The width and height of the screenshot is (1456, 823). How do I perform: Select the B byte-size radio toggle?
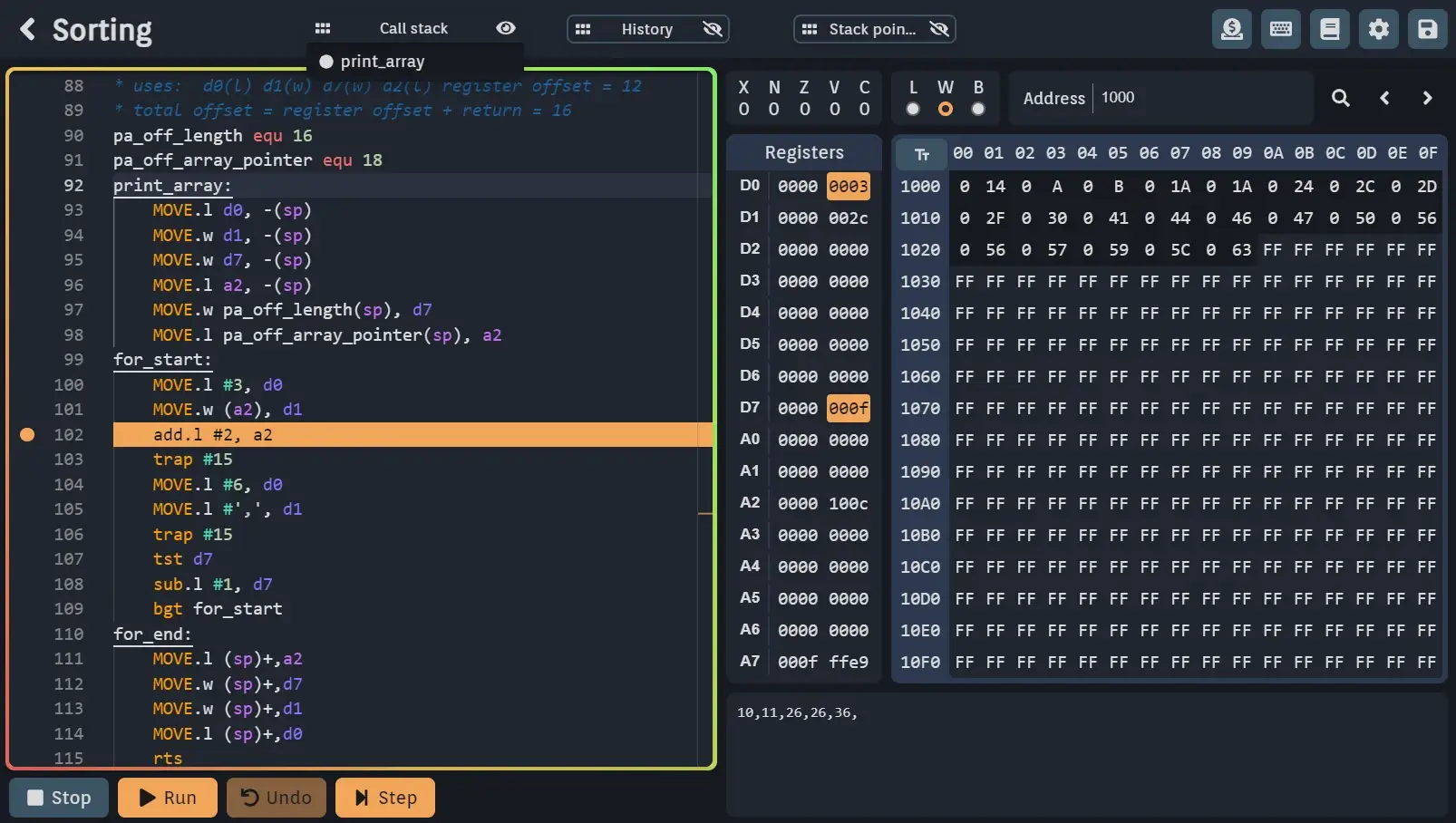coord(978,109)
